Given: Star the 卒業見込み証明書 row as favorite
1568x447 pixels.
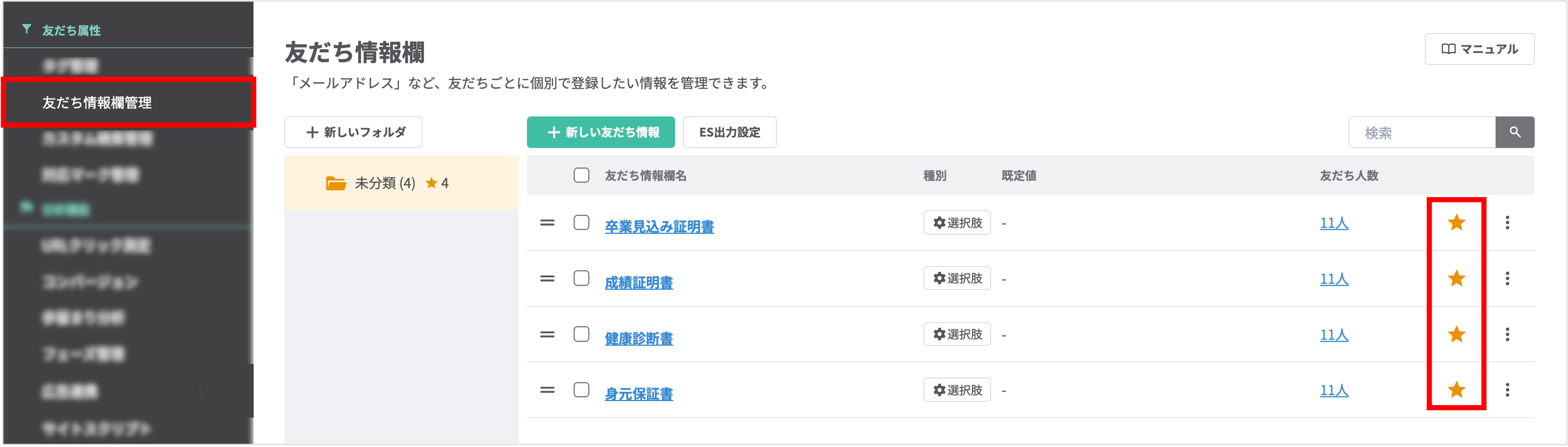Looking at the screenshot, I should coord(1455,222).
